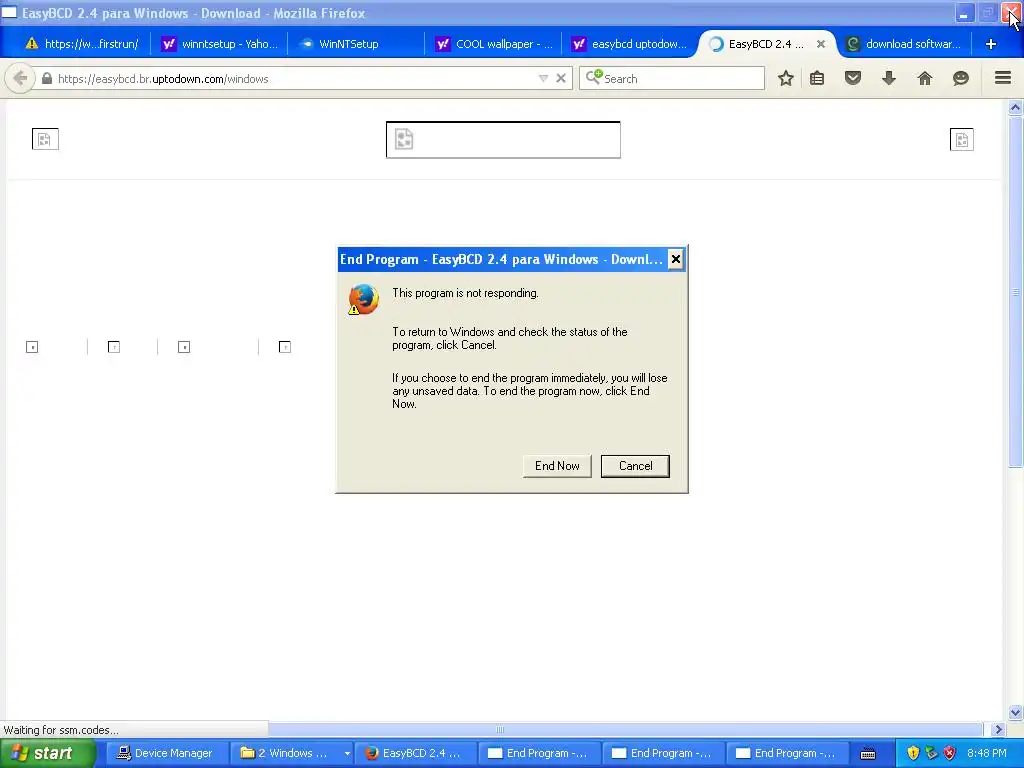Click the keyboard icon in the taskbar
This screenshot has width=1024, height=768.
pyautogui.click(x=868, y=754)
